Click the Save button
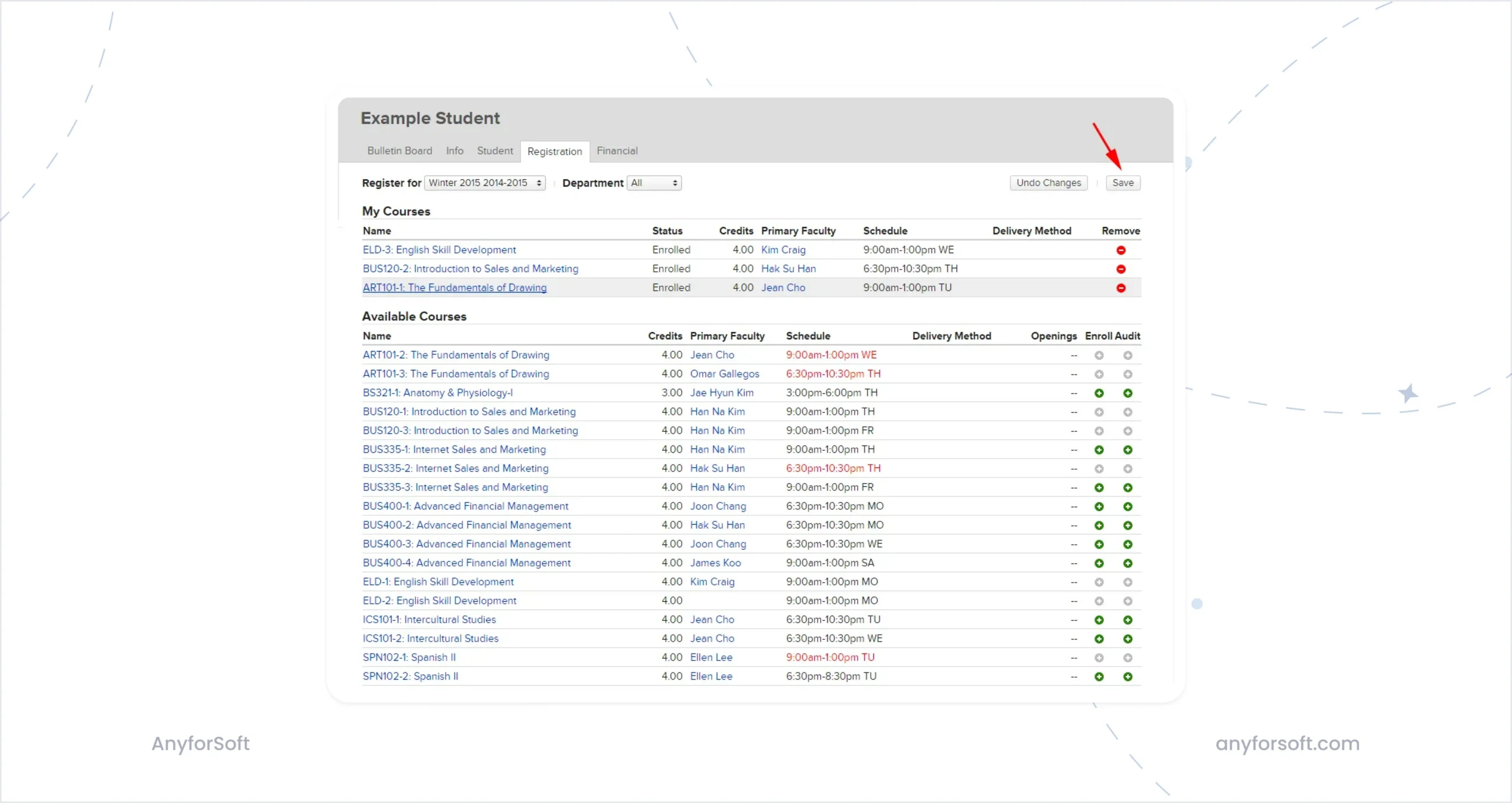This screenshot has height=803, width=1512. pyautogui.click(x=1122, y=183)
